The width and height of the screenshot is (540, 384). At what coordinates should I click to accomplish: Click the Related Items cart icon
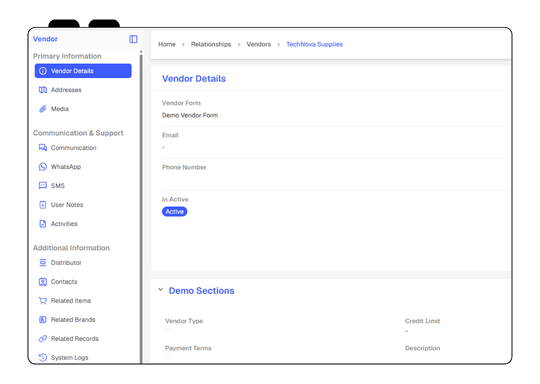pyautogui.click(x=43, y=301)
